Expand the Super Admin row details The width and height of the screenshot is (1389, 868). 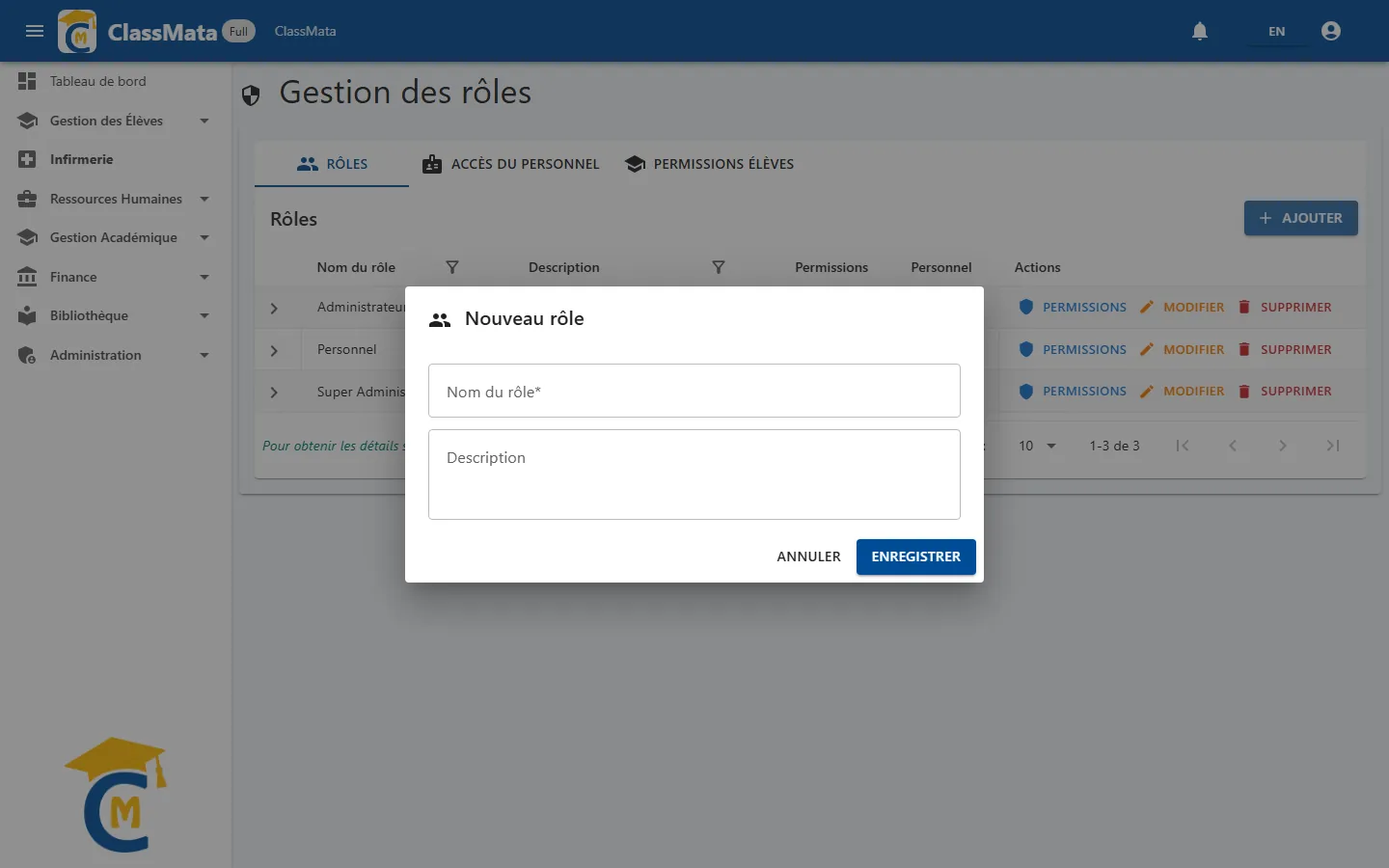(x=274, y=393)
